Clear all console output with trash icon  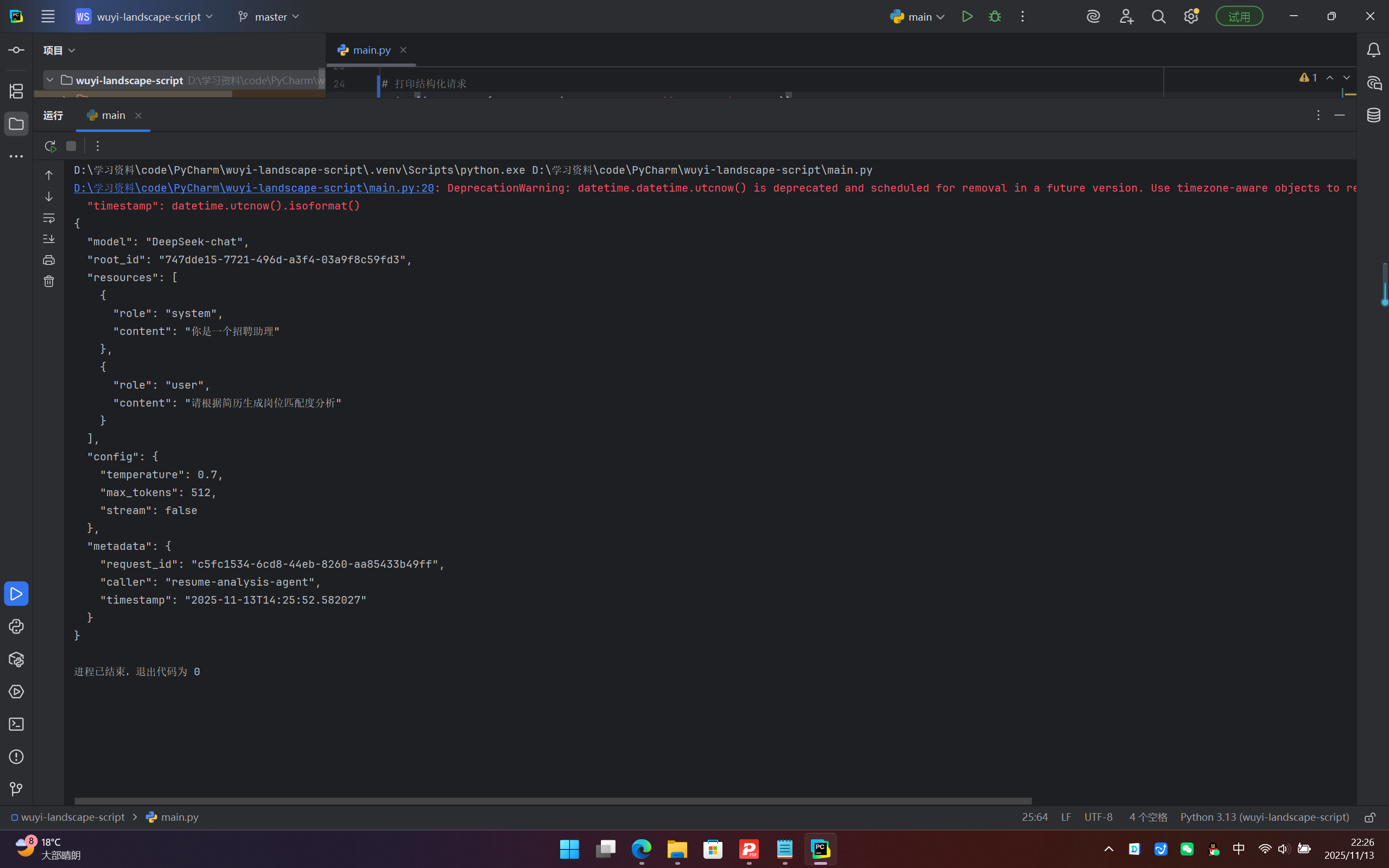49,281
